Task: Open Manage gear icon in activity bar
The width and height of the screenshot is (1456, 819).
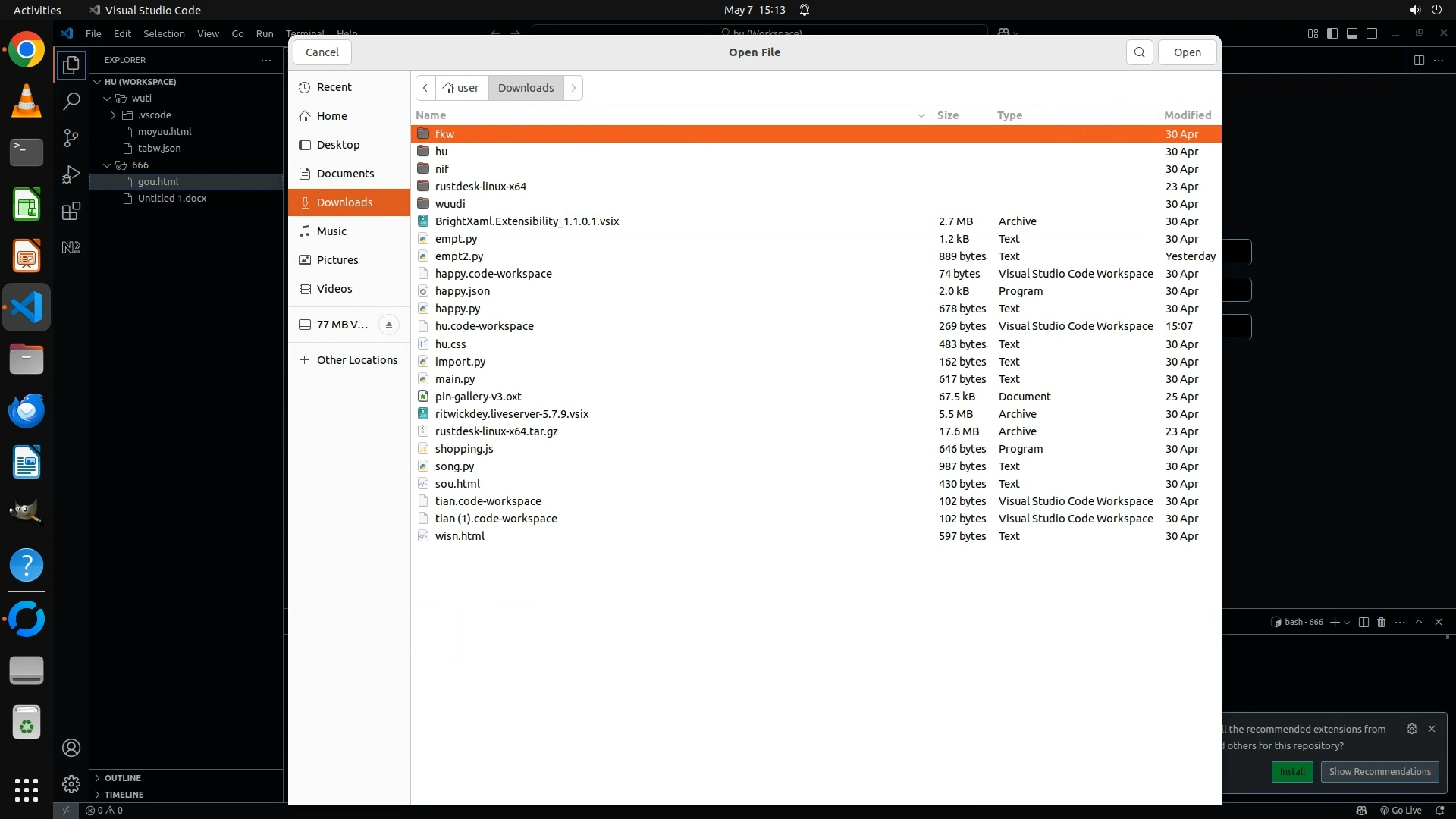Action: point(71,783)
